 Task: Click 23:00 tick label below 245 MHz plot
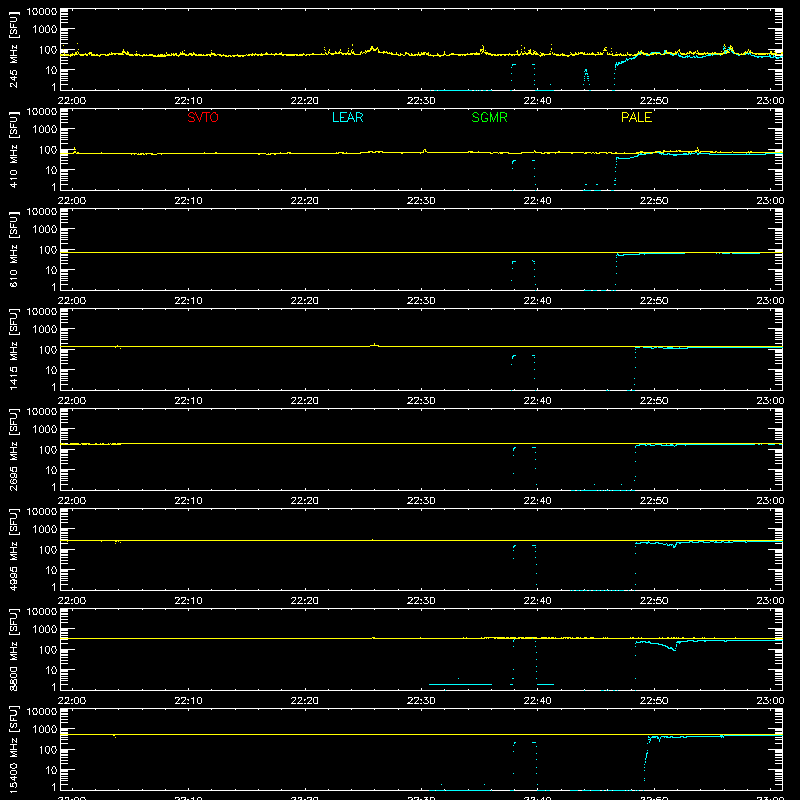coord(770,101)
